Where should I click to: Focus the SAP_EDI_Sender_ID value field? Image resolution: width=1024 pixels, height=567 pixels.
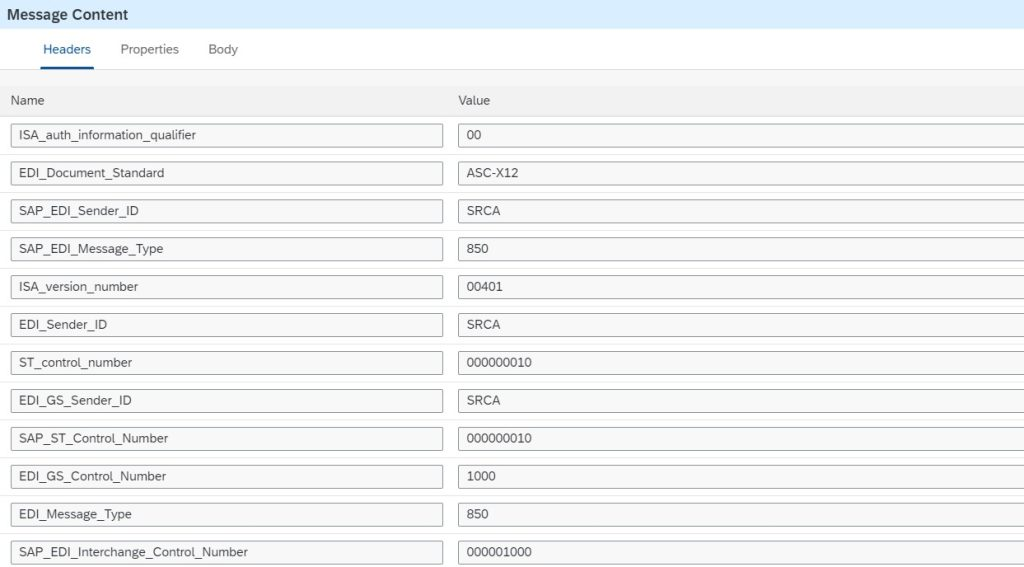[x=740, y=211]
